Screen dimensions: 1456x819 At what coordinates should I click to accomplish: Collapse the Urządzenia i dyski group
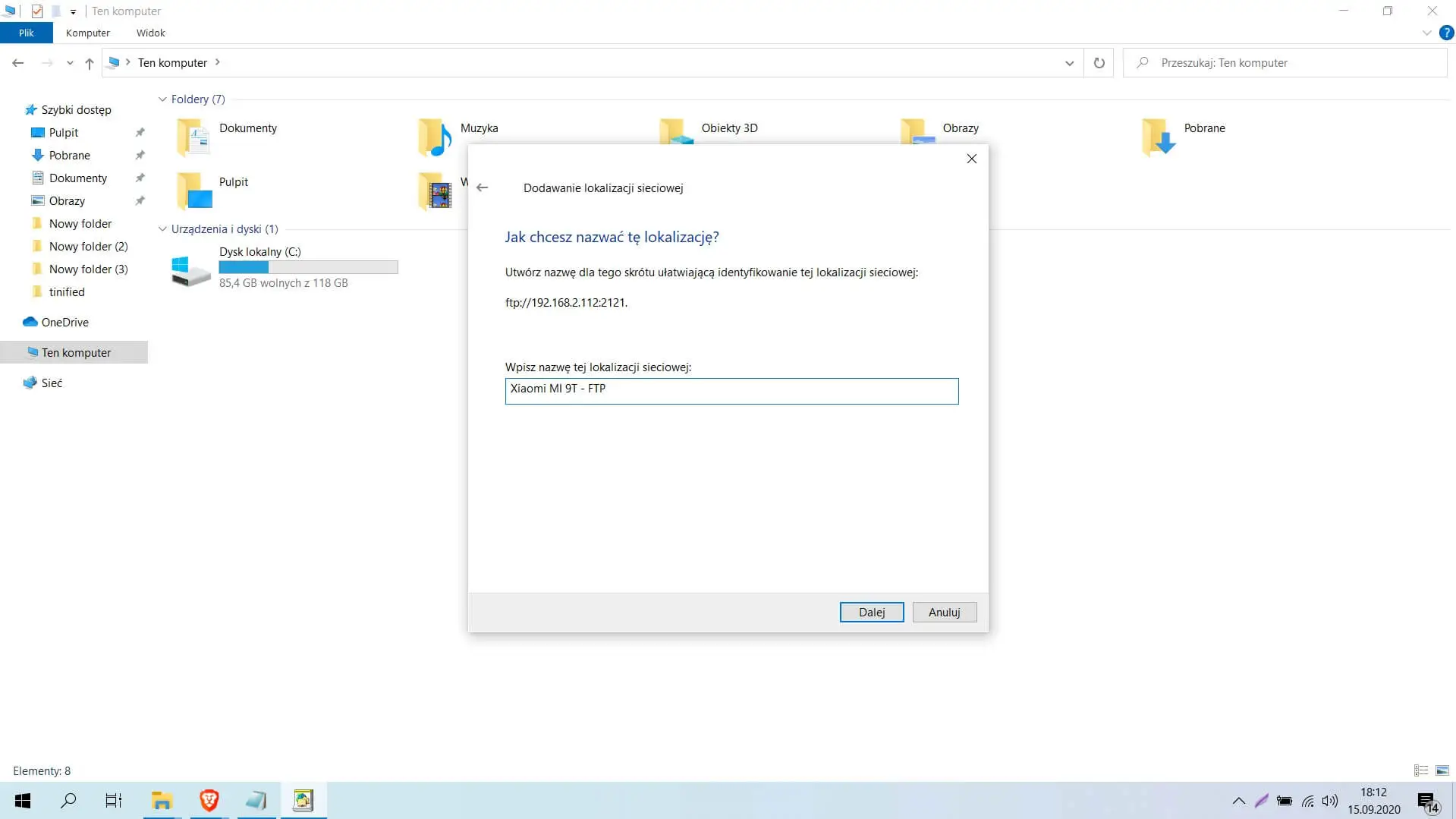pyautogui.click(x=162, y=229)
